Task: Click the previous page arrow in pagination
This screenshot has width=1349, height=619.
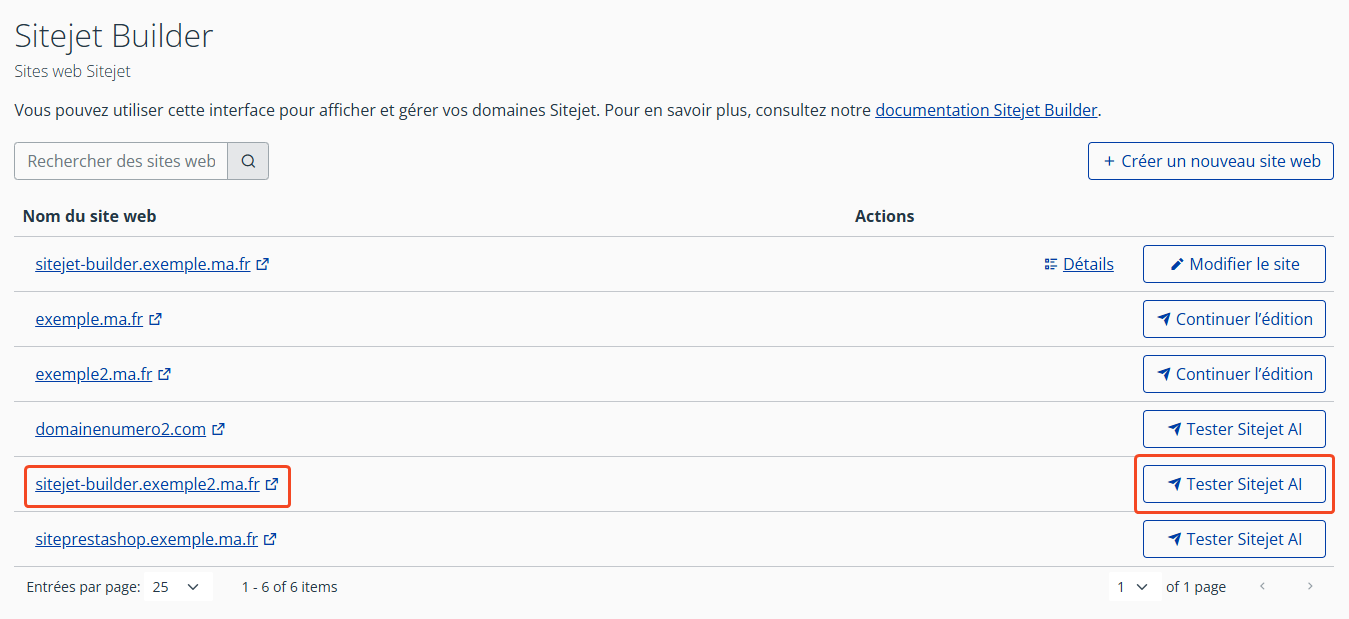Action: pyautogui.click(x=1262, y=587)
